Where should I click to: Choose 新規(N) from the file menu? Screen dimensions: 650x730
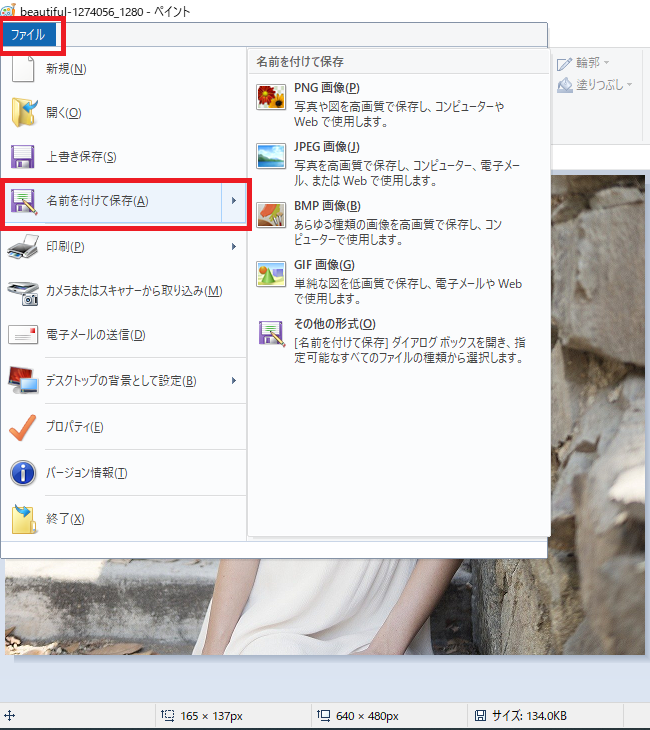[x=124, y=69]
